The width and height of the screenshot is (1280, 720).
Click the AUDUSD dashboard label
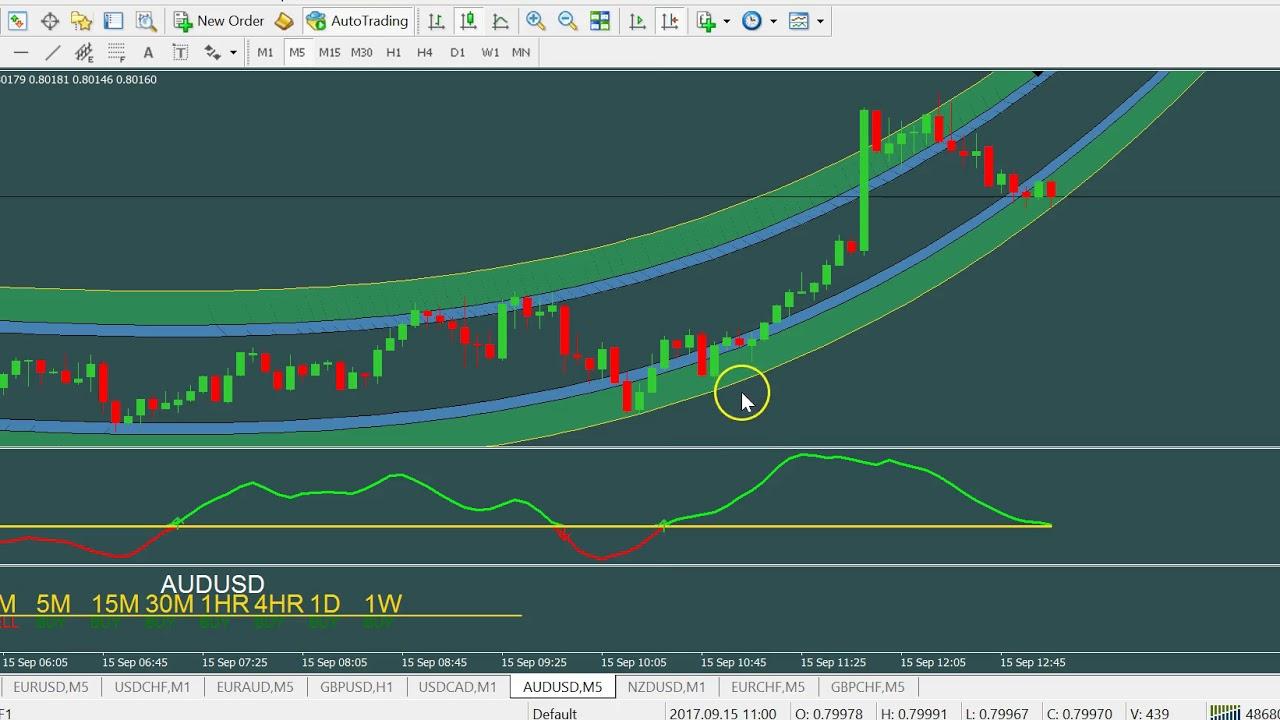pyautogui.click(x=212, y=584)
